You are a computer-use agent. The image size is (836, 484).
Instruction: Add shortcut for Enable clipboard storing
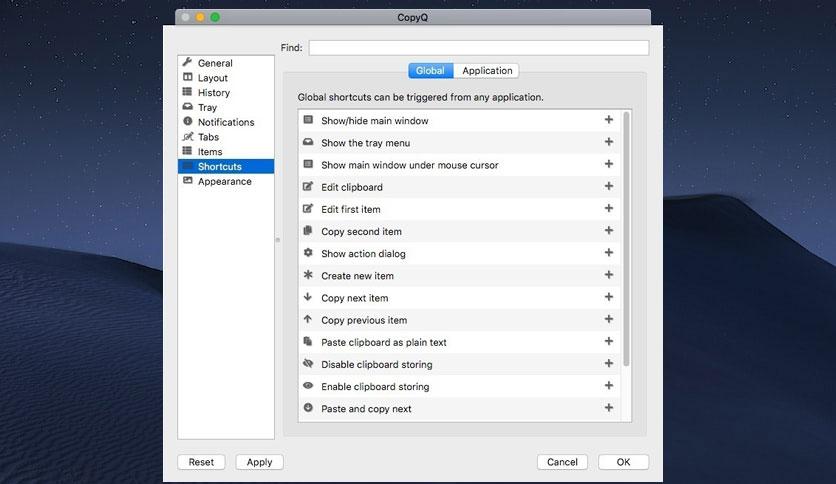pos(608,385)
